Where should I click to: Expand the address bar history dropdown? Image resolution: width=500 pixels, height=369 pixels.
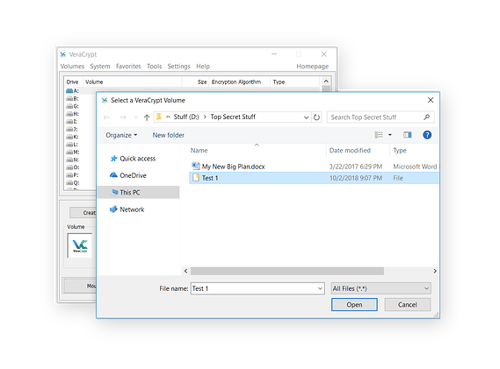pyautogui.click(x=306, y=117)
